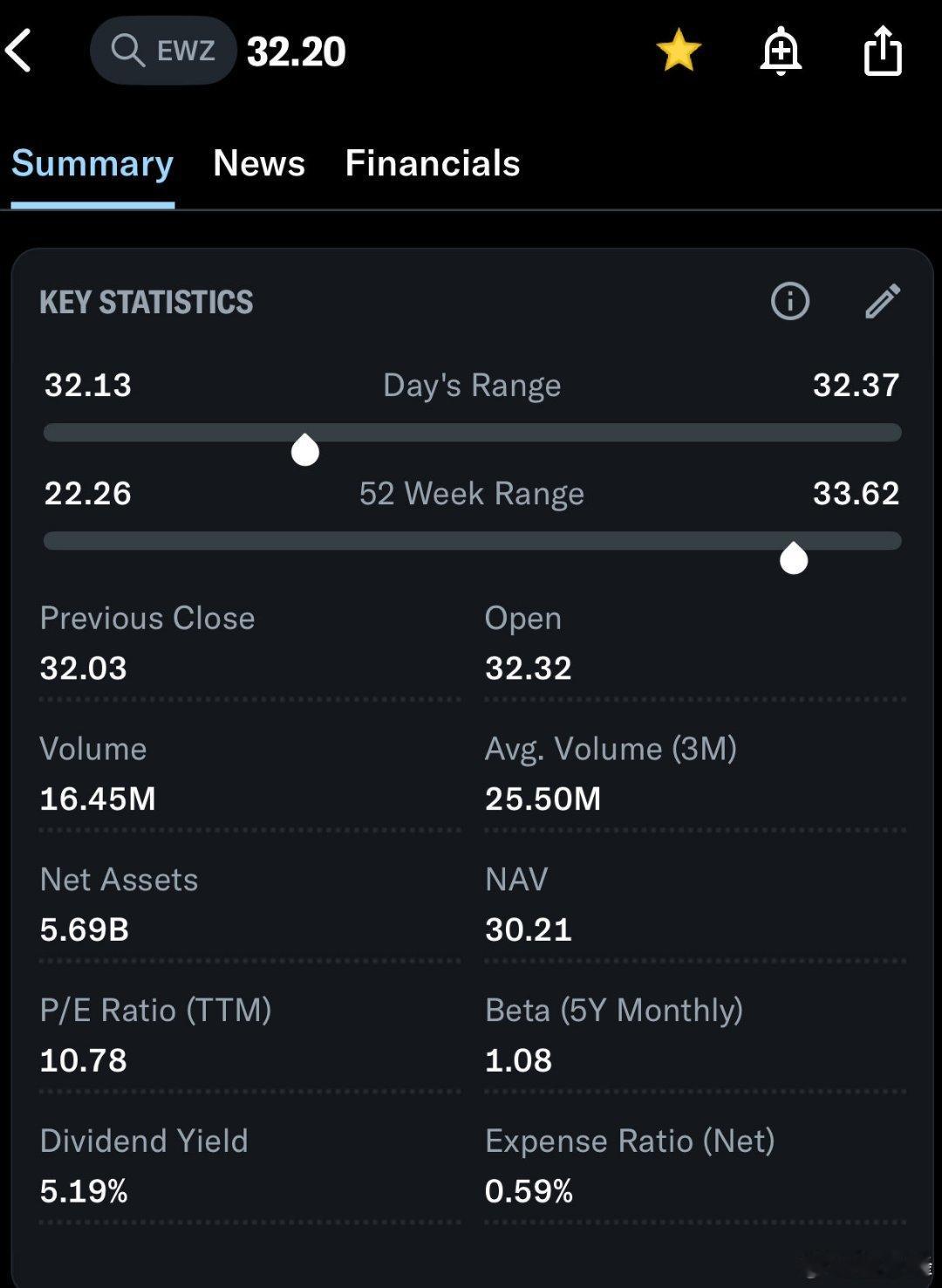
Task: Add a price alert with bell icon
Action: (780, 51)
